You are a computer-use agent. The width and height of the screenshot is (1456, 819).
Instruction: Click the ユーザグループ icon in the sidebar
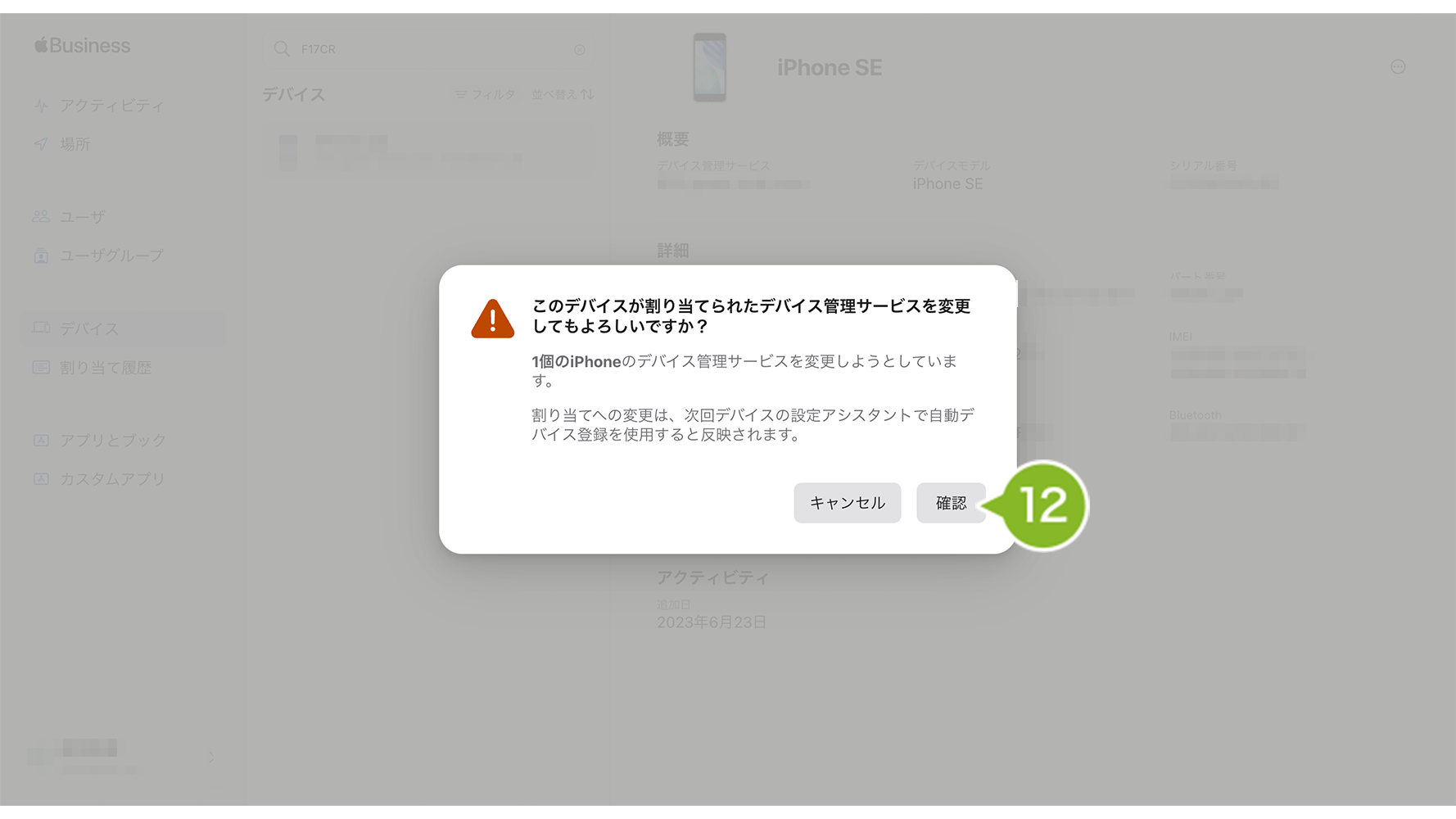point(41,256)
